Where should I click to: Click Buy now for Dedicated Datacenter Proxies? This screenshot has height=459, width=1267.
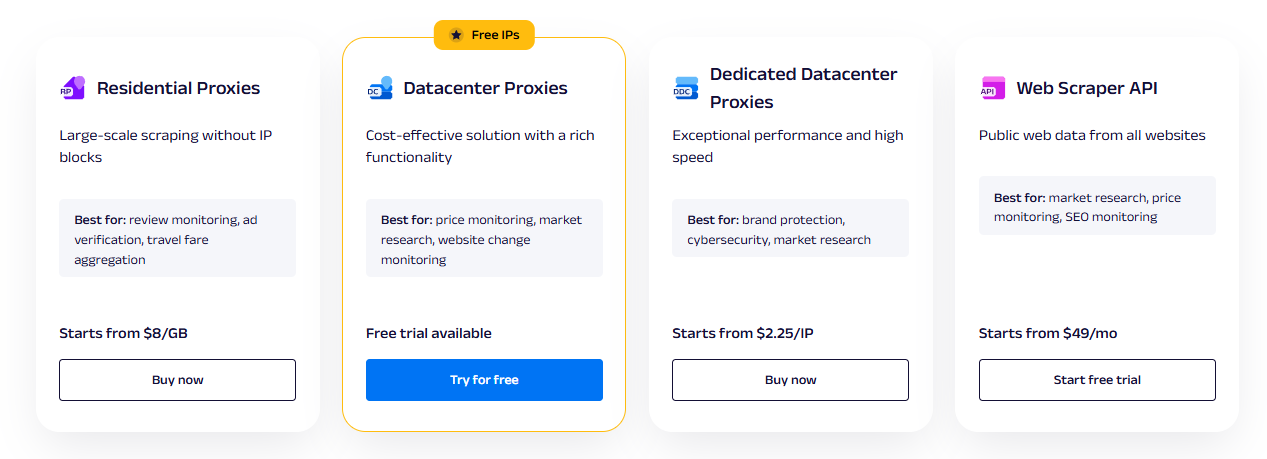click(x=790, y=380)
